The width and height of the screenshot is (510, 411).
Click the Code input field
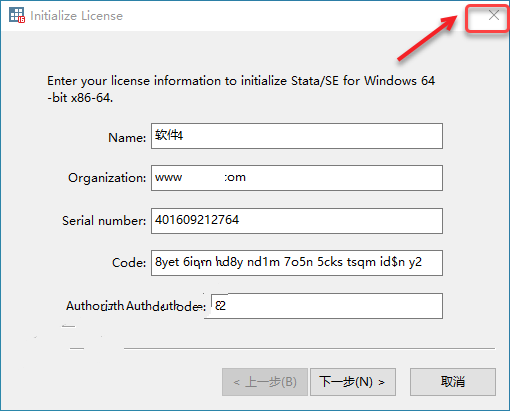[x=297, y=263]
